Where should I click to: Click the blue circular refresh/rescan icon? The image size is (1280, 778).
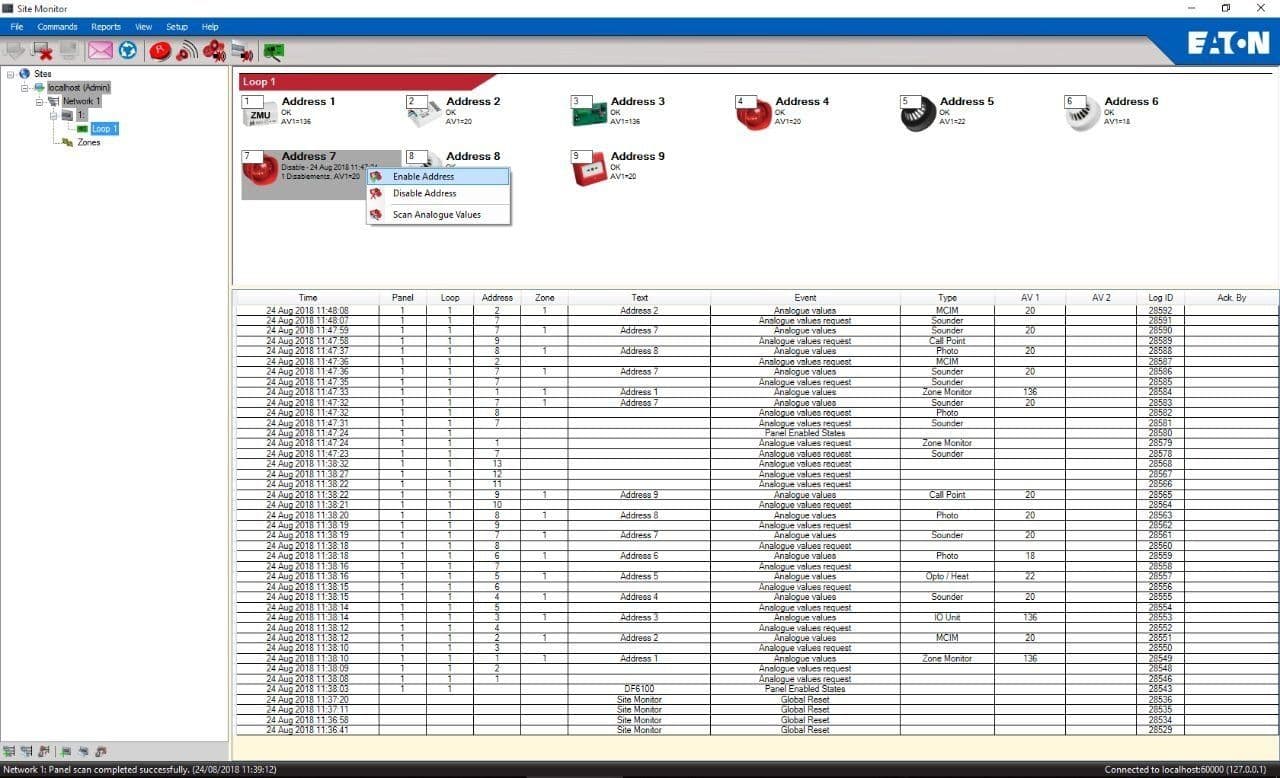[127, 50]
